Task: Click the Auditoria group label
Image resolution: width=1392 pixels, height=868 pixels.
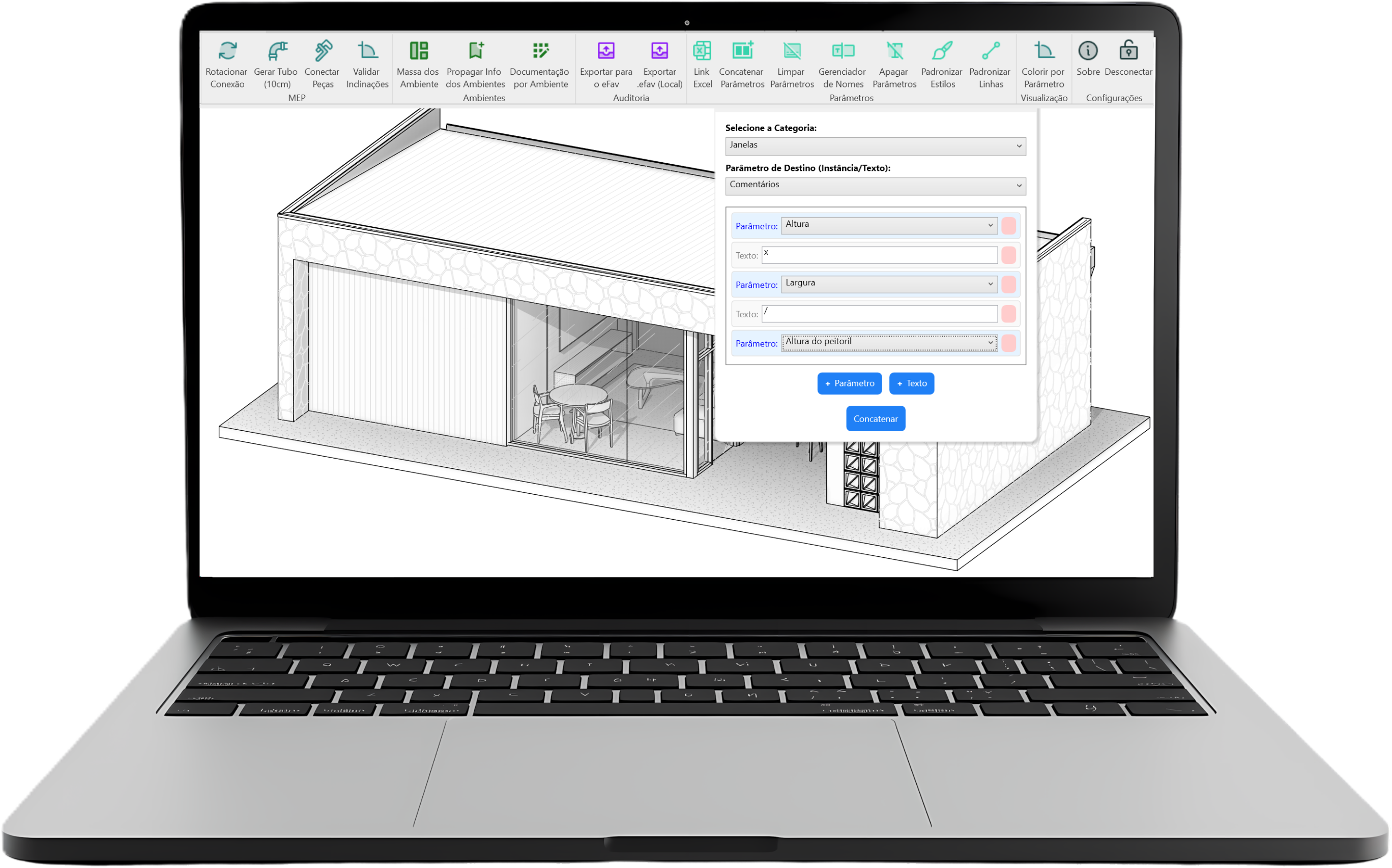Action: click(x=631, y=98)
